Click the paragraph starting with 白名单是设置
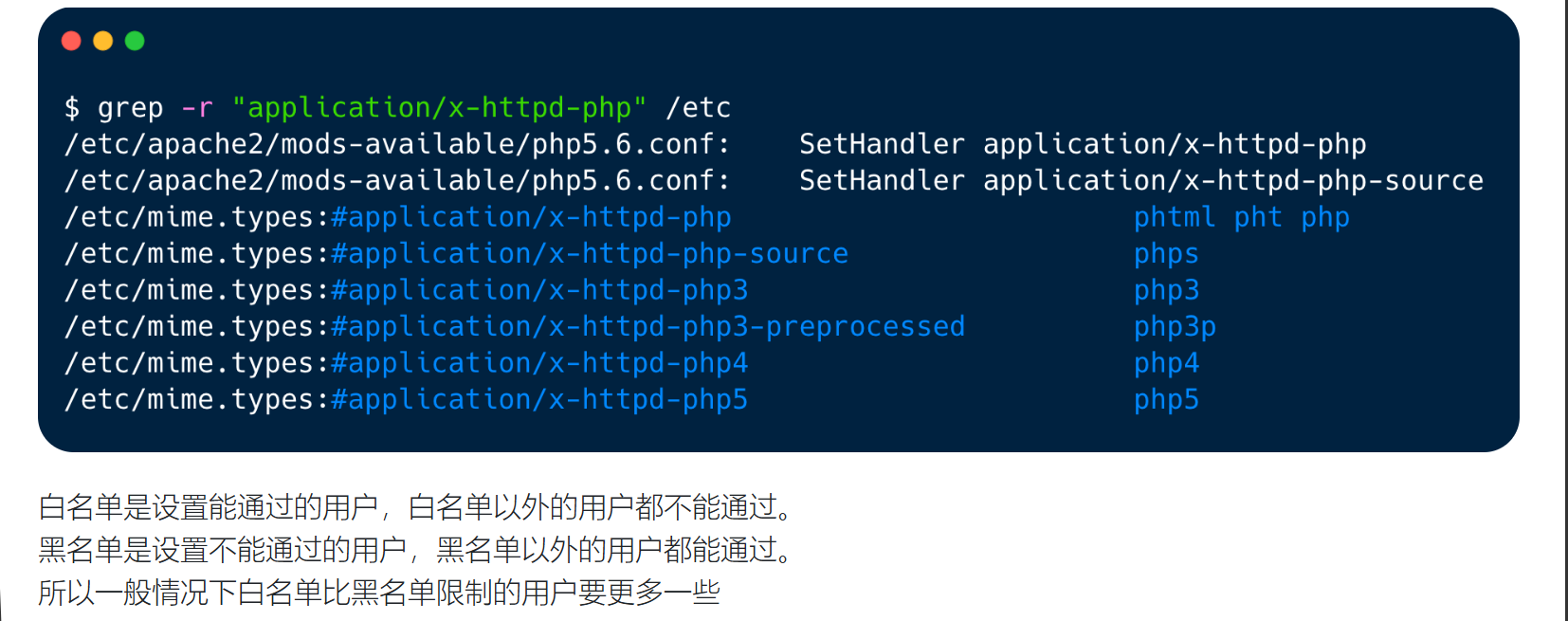Viewport: 1568px width, 621px height. 416,508
